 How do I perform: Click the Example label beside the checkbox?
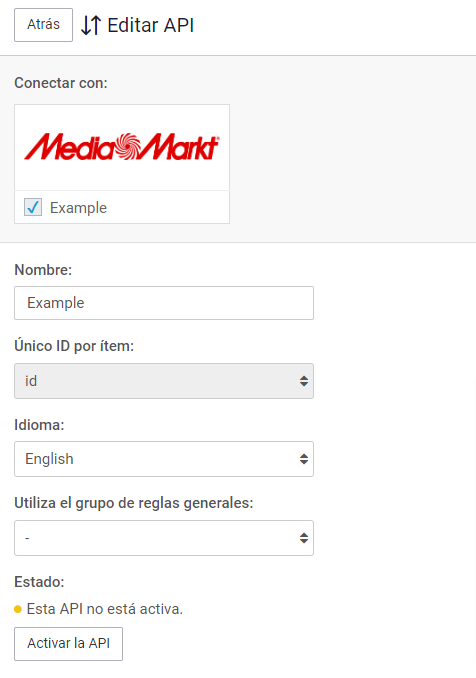pos(78,208)
